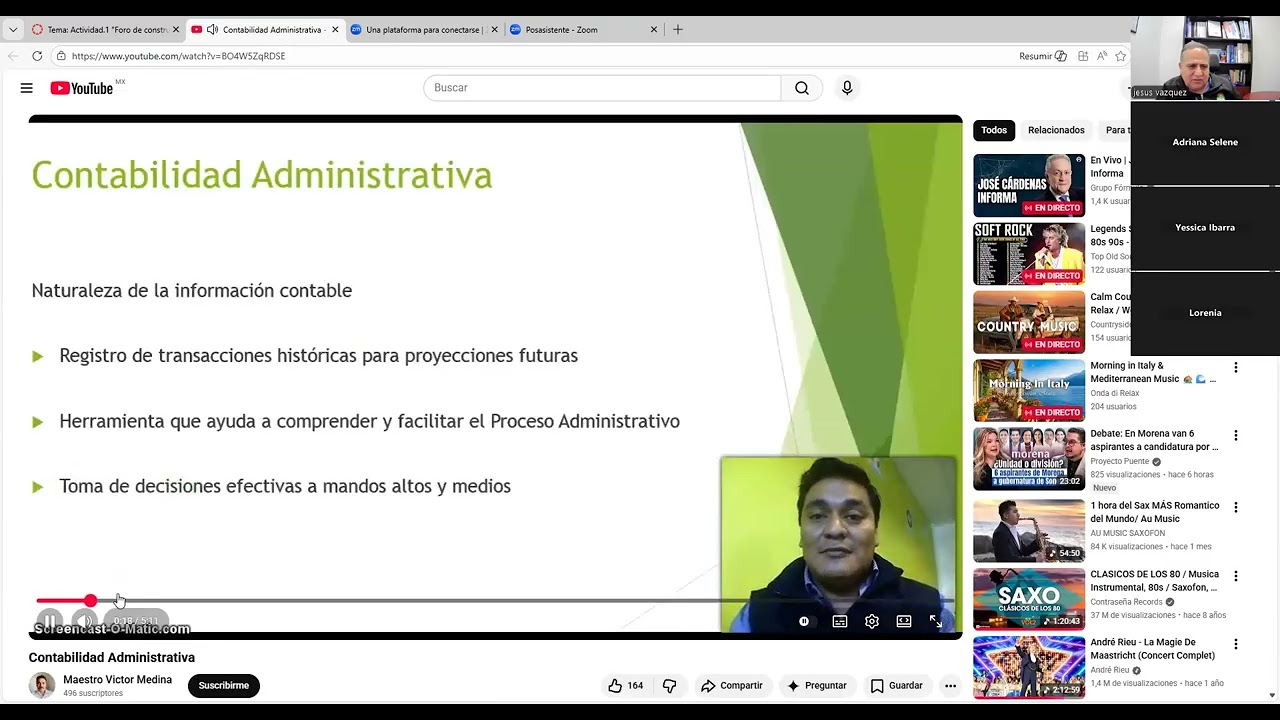1280x720 pixels.
Task: Switch to the Contabilidad Administrativa browser tab
Action: coord(265,30)
